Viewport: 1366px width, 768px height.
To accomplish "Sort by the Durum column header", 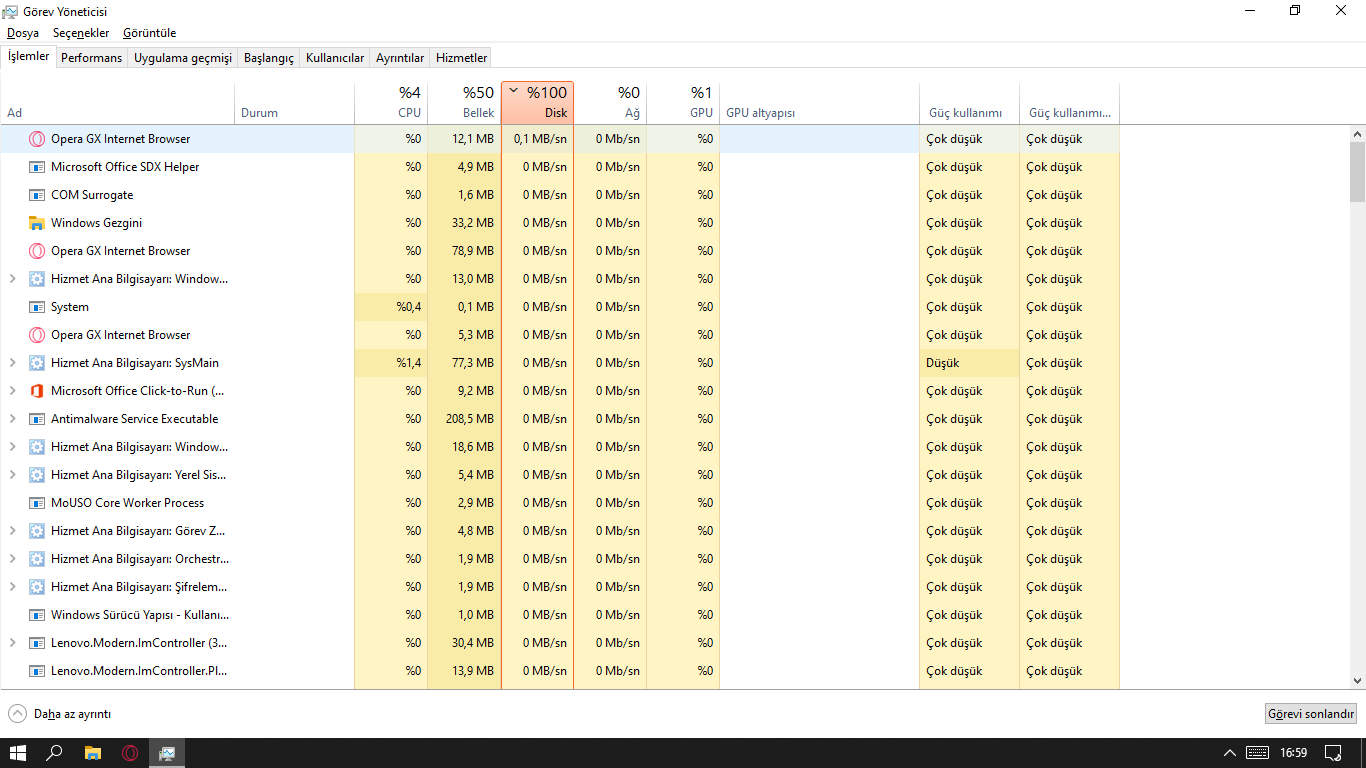I will [295, 103].
